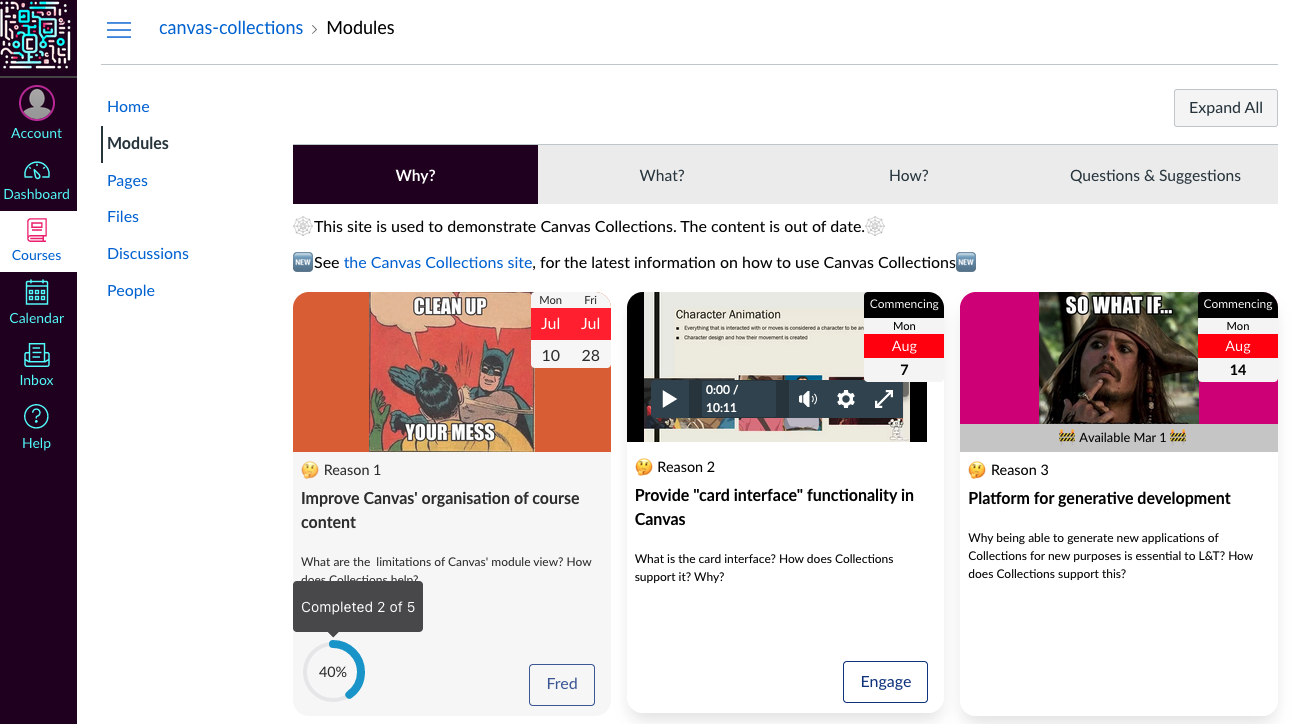Open Files in course navigation
Viewport: 1295px width, 724px height.
[123, 216]
